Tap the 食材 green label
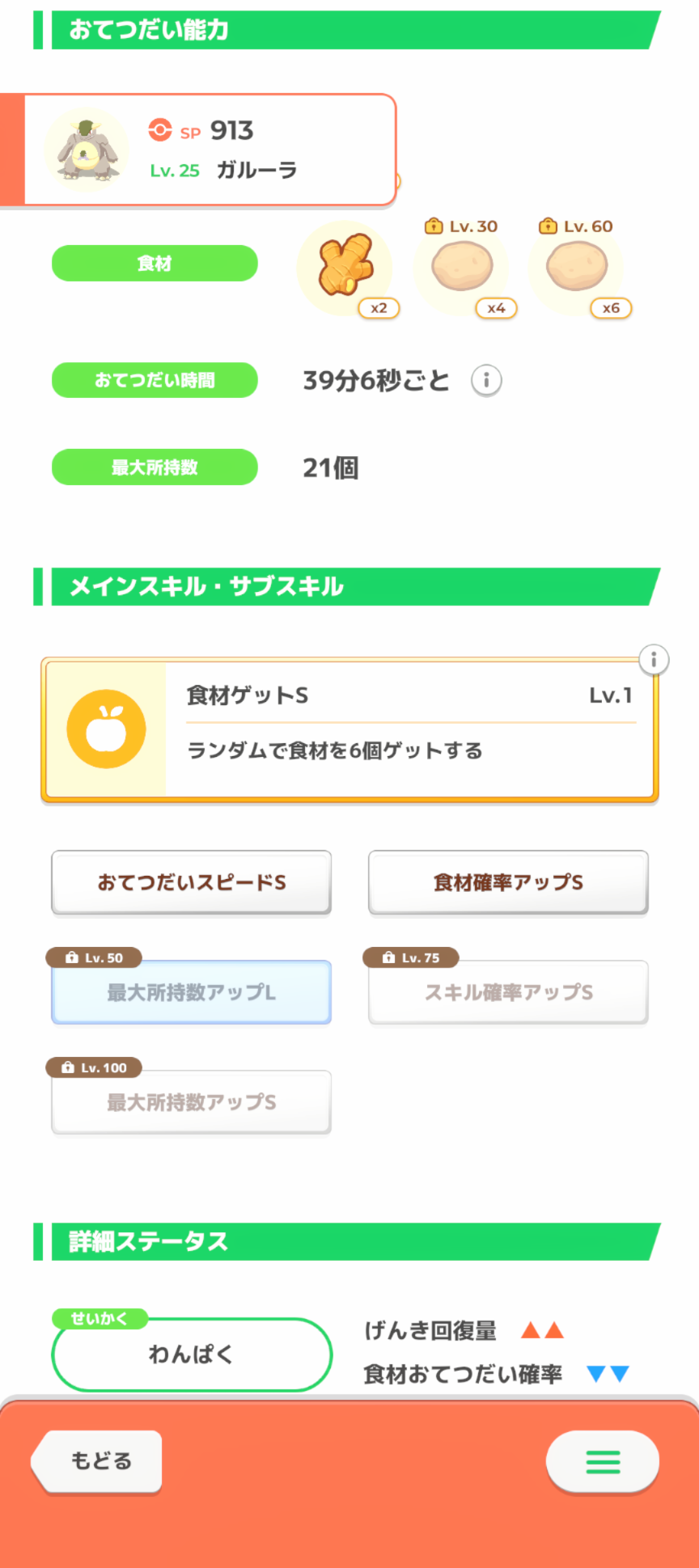Viewport: 699px width, 1568px height. [x=155, y=264]
